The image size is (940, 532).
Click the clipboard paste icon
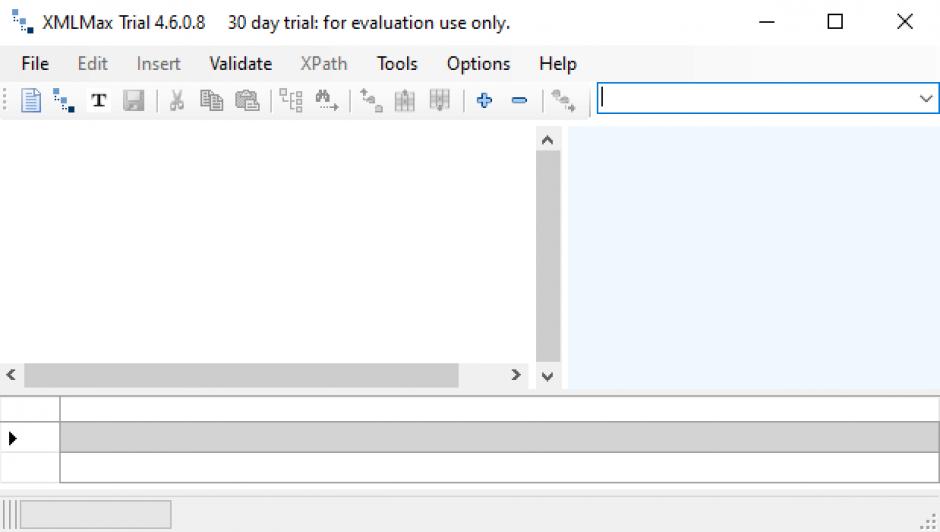click(247, 100)
